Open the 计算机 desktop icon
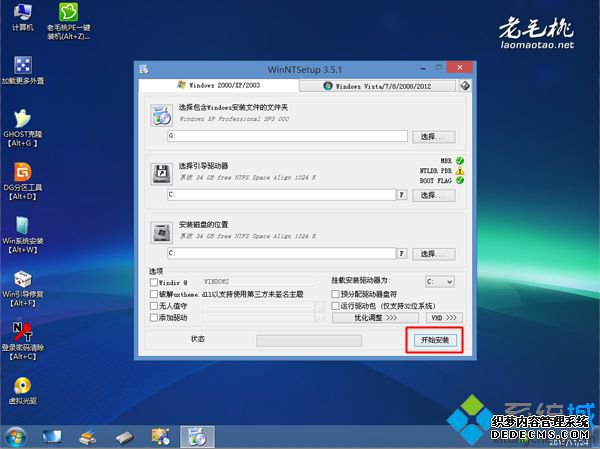The height and width of the screenshot is (449, 600). click(23, 17)
